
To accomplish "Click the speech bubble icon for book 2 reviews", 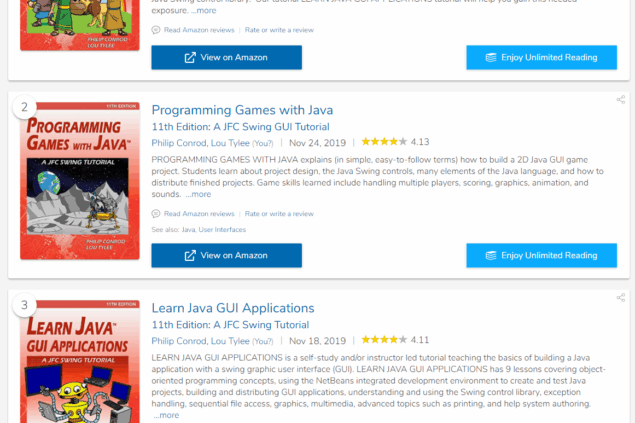I will (156, 214).
